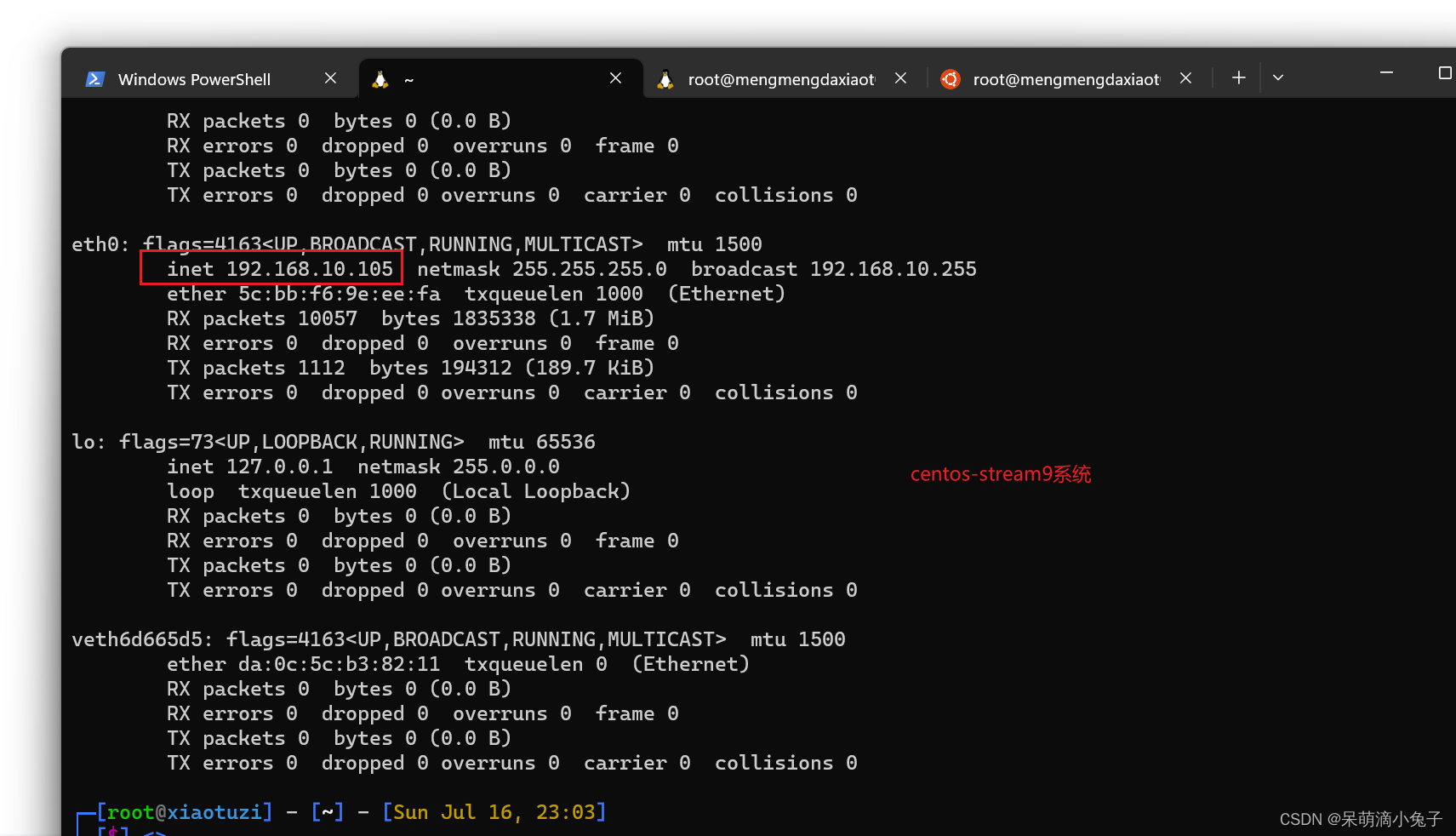Click the centos-stream9 red annotation text
This screenshot has width=1456, height=836.
point(1001,474)
